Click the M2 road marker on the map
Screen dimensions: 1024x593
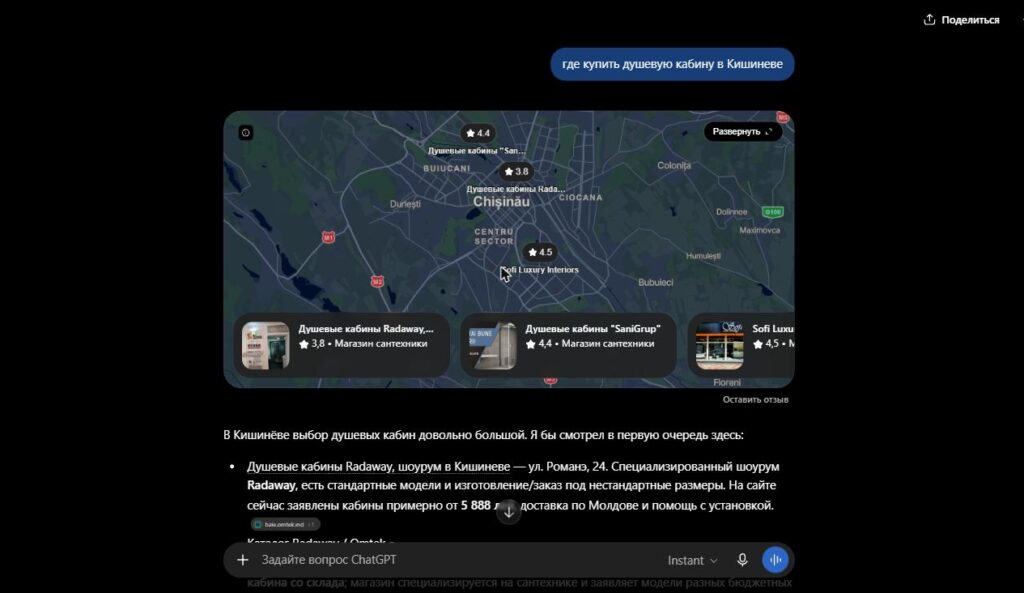377,281
